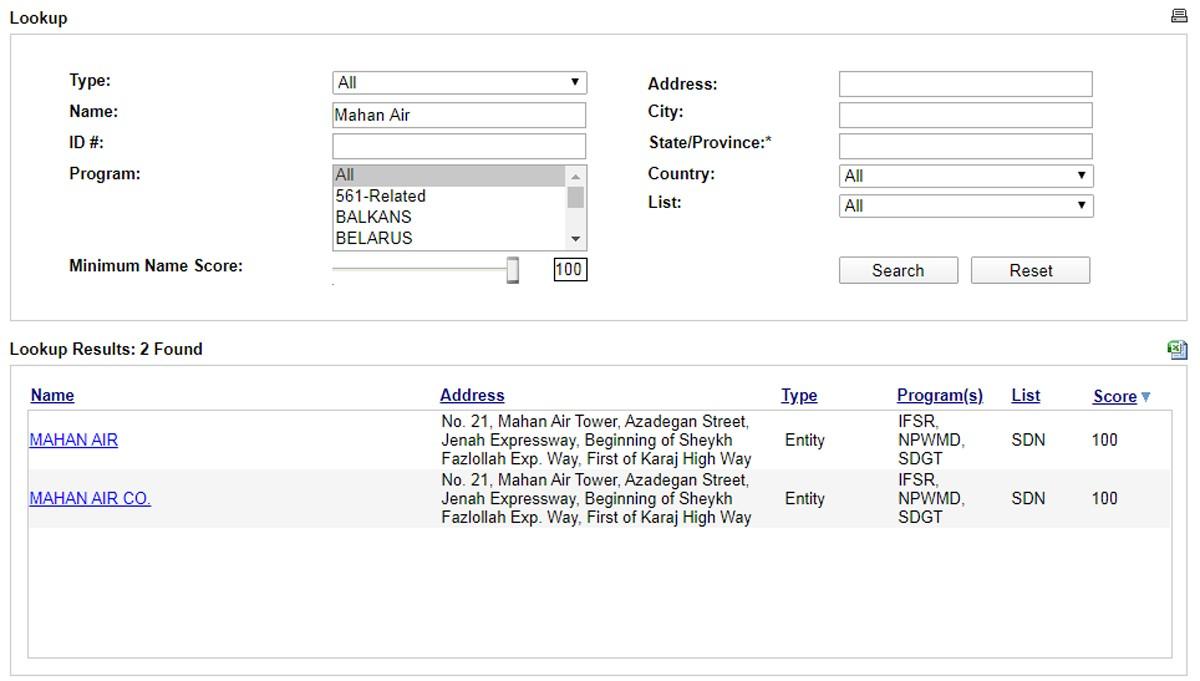Screen dimensions: 1200x681
Task: Click the address cell of MAHAN AIR CO. row
Action: click(597, 498)
